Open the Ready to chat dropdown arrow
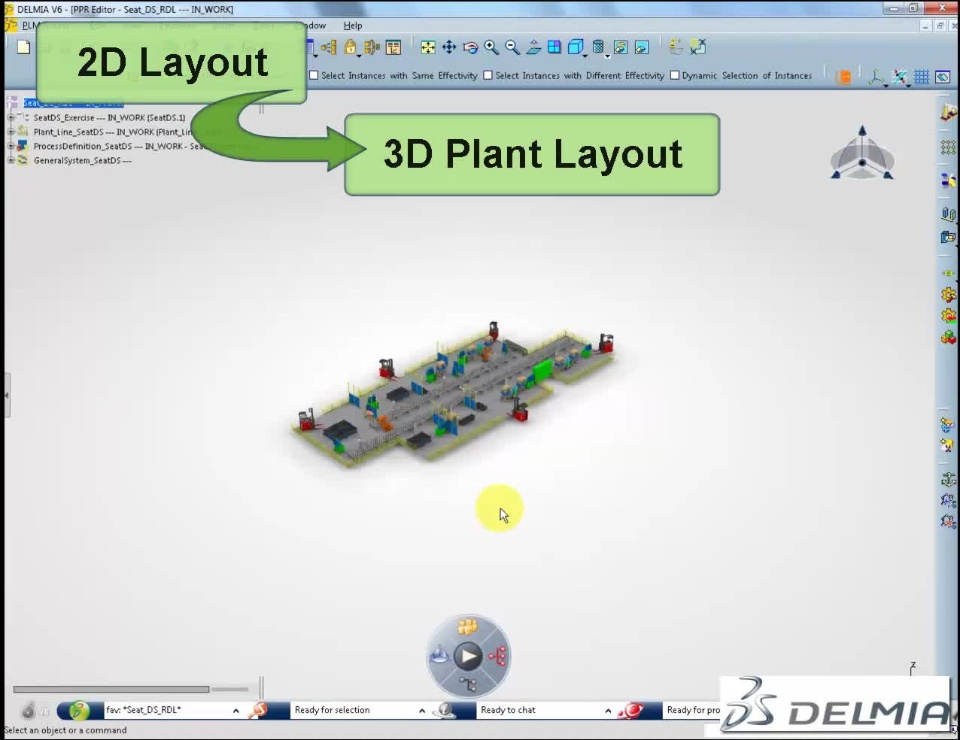 (x=608, y=711)
